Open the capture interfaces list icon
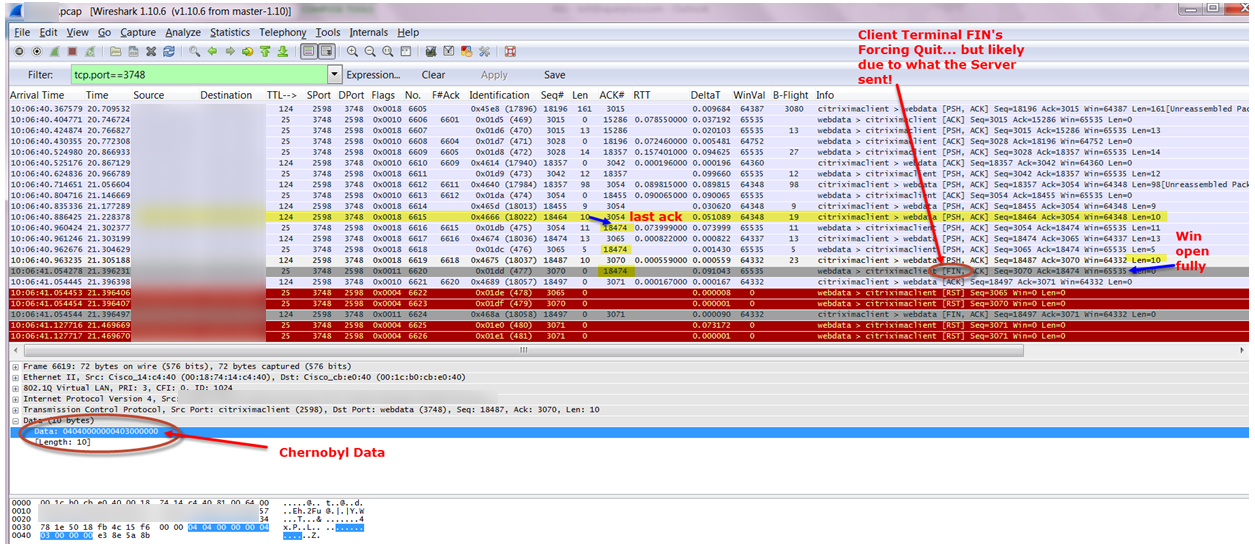This screenshot has width=1255, height=547. [x=19, y=51]
